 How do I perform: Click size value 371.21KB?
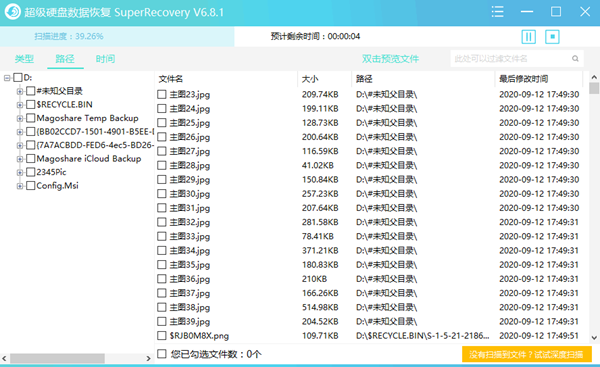(320, 251)
